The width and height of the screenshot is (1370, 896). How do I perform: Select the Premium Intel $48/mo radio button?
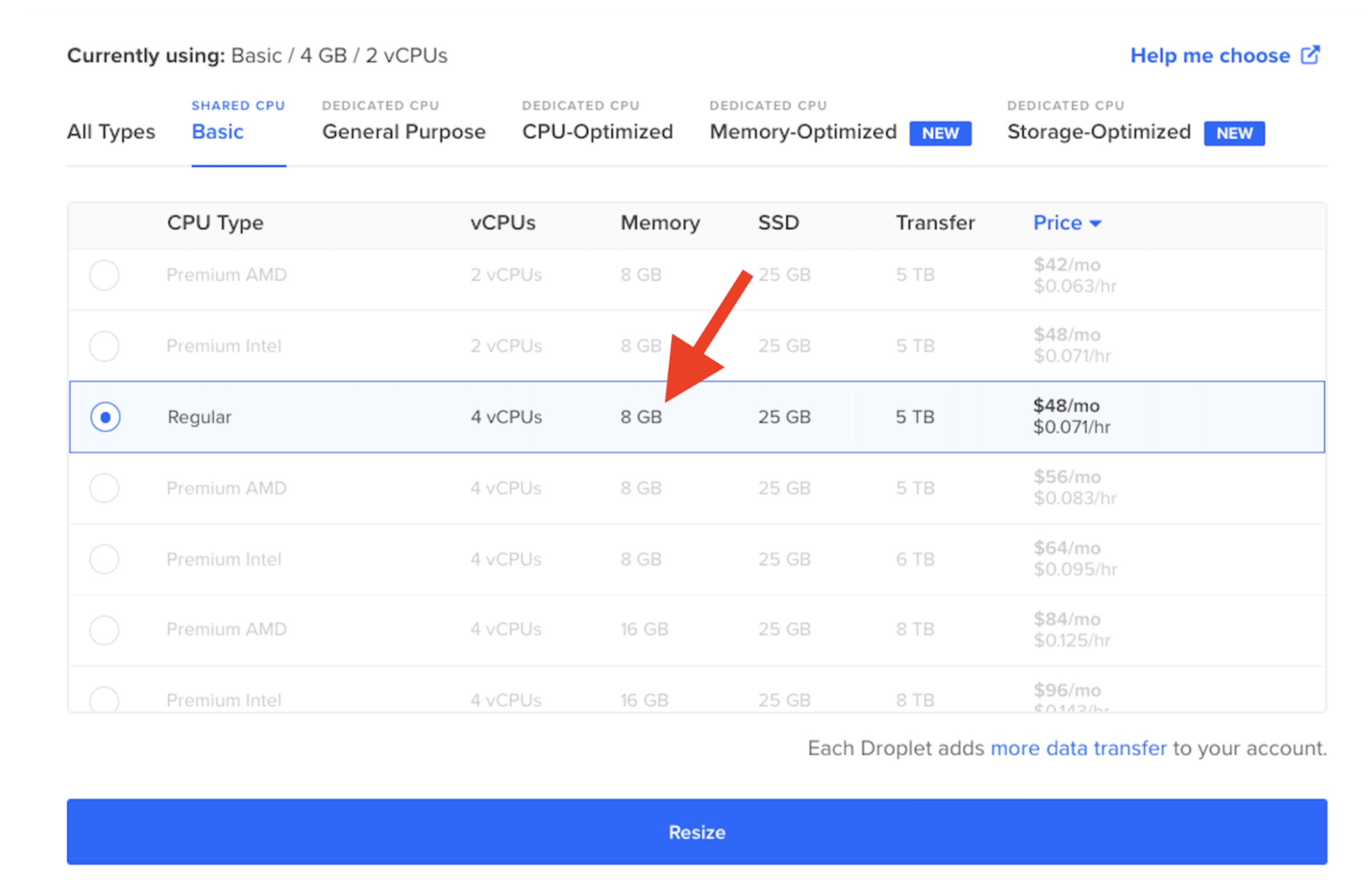pos(104,346)
